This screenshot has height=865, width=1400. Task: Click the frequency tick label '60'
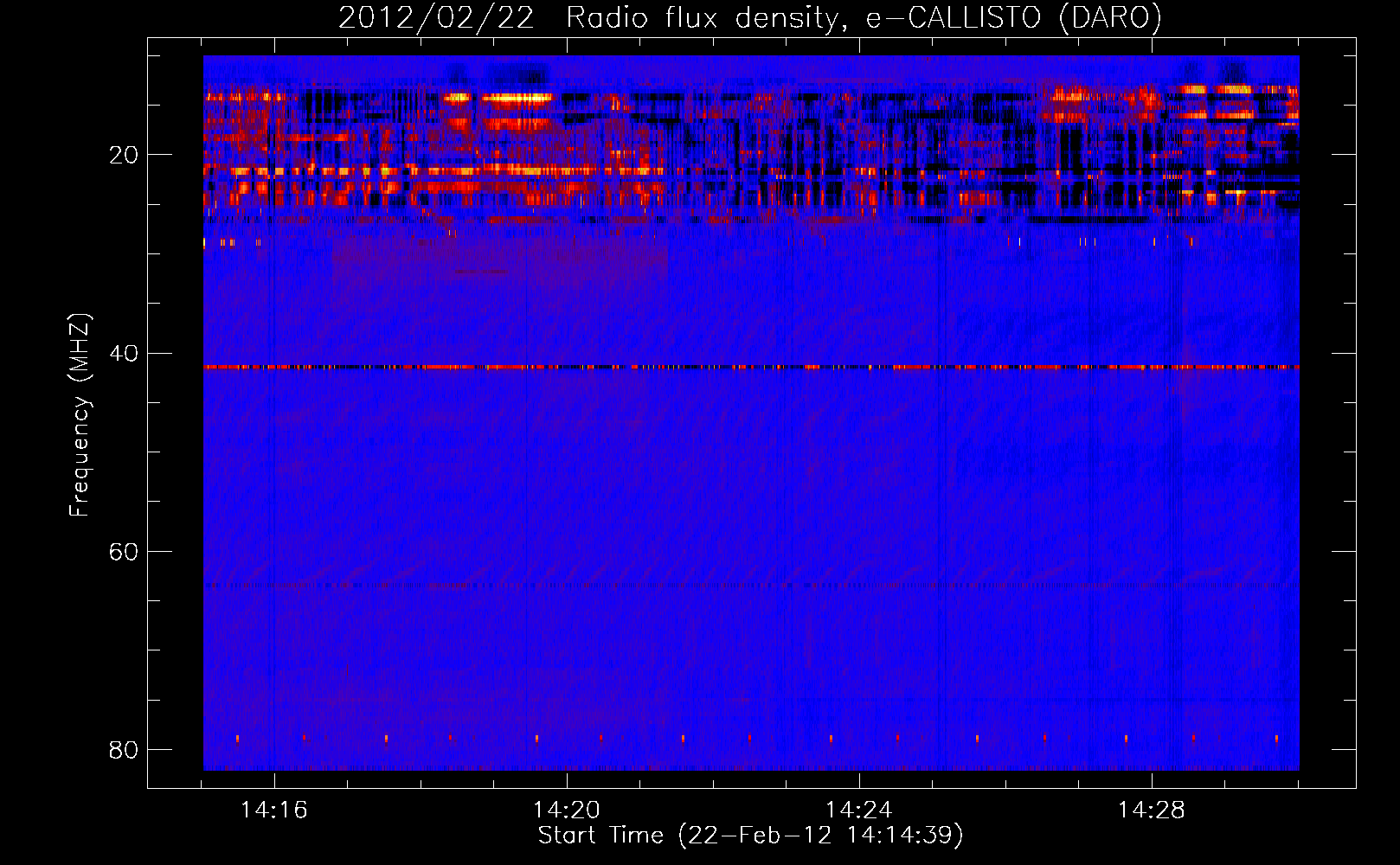pyautogui.click(x=124, y=552)
